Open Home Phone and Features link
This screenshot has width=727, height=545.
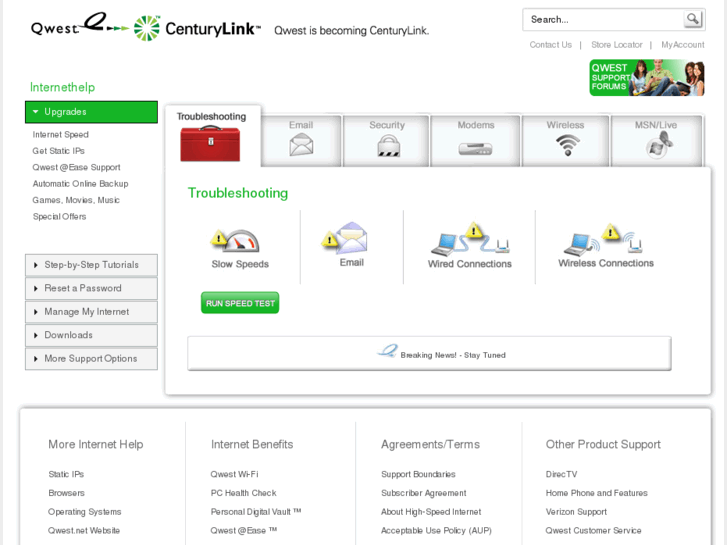tap(597, 493)
